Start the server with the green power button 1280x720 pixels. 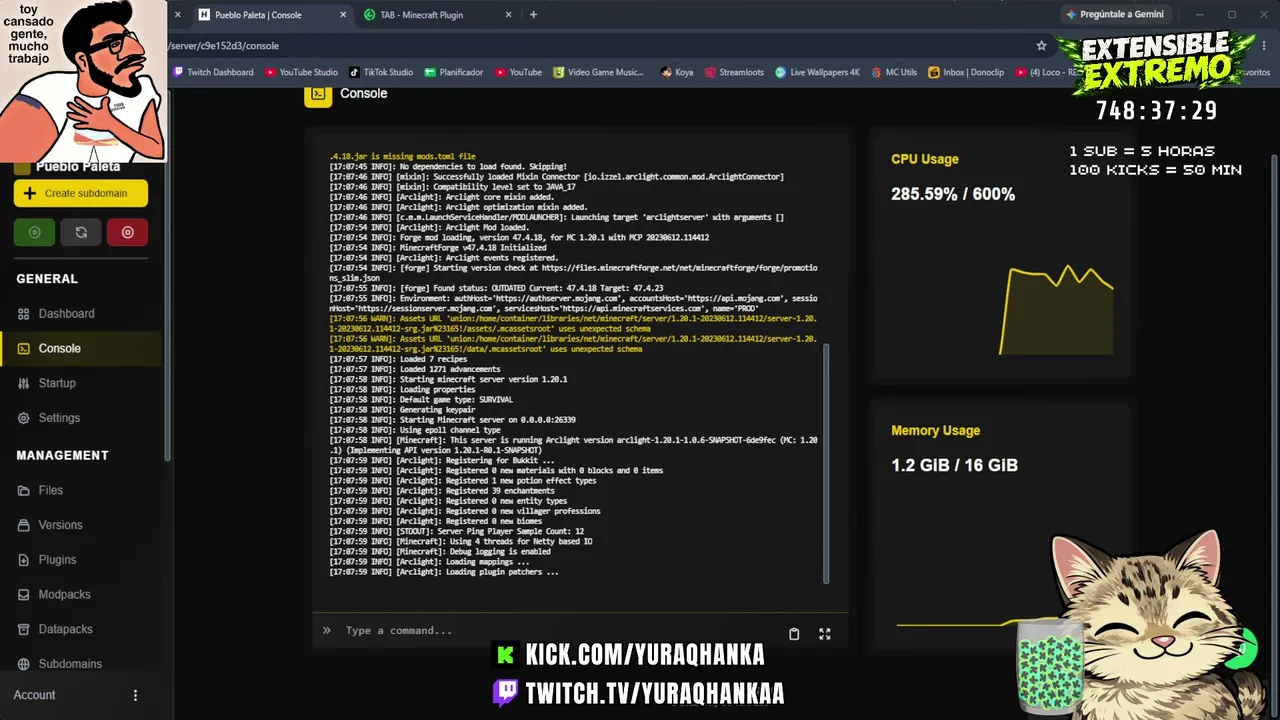pyautogui.click(x=34, y=232)
